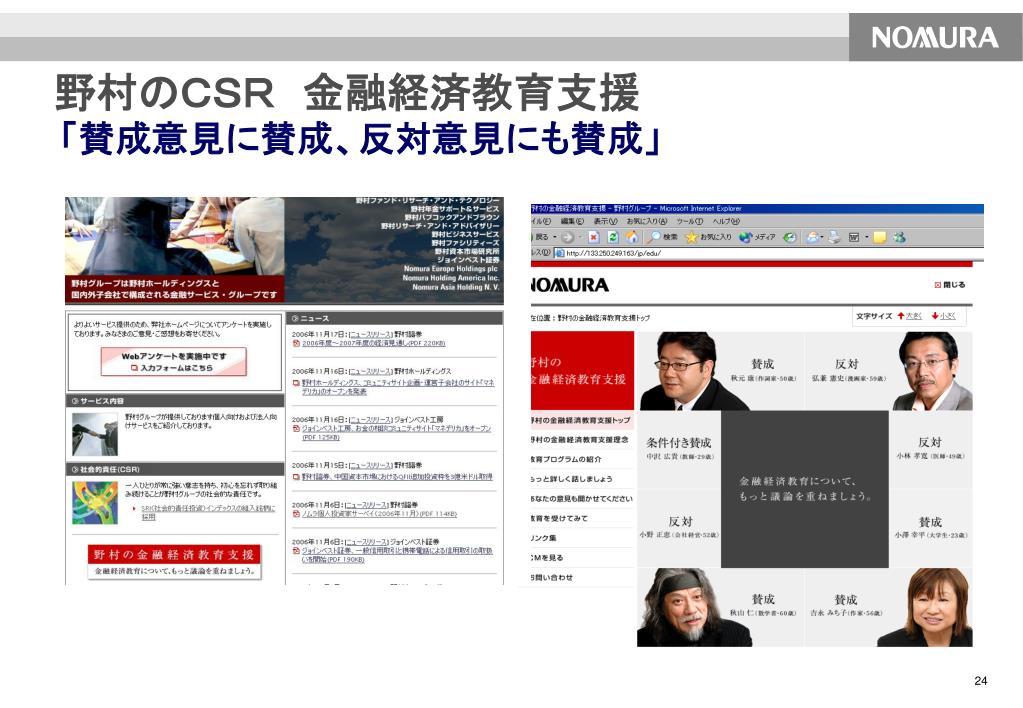Click PDF icon beside 2006年度～2007年度 news item

[296, 343]
